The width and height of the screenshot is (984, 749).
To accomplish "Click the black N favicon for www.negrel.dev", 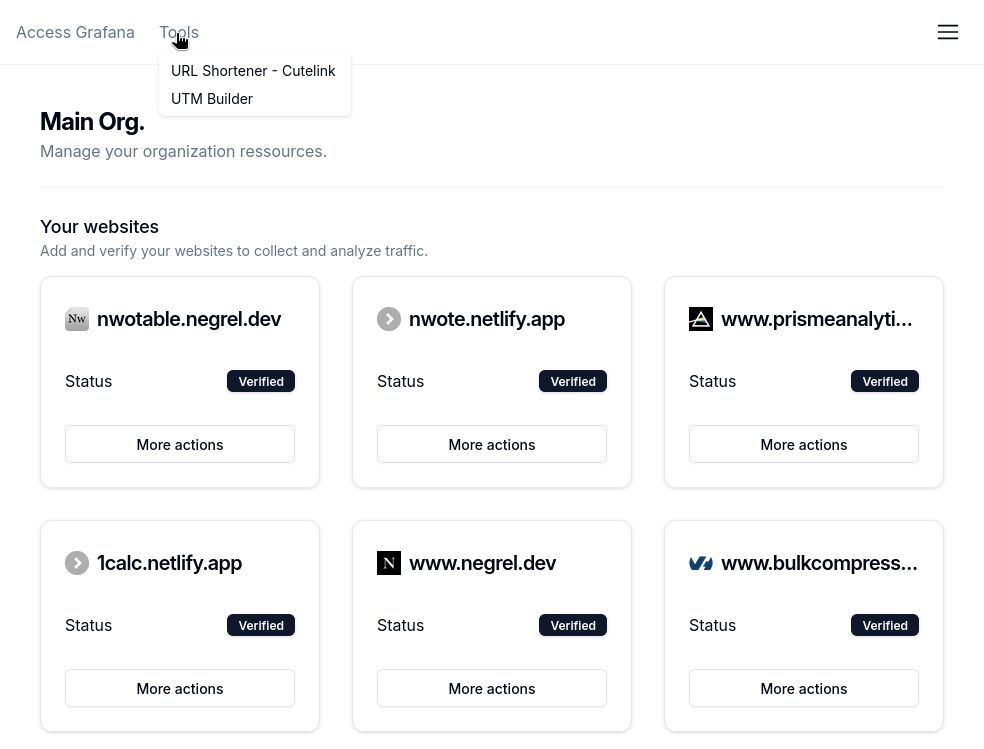I will [x=389, y=563].
